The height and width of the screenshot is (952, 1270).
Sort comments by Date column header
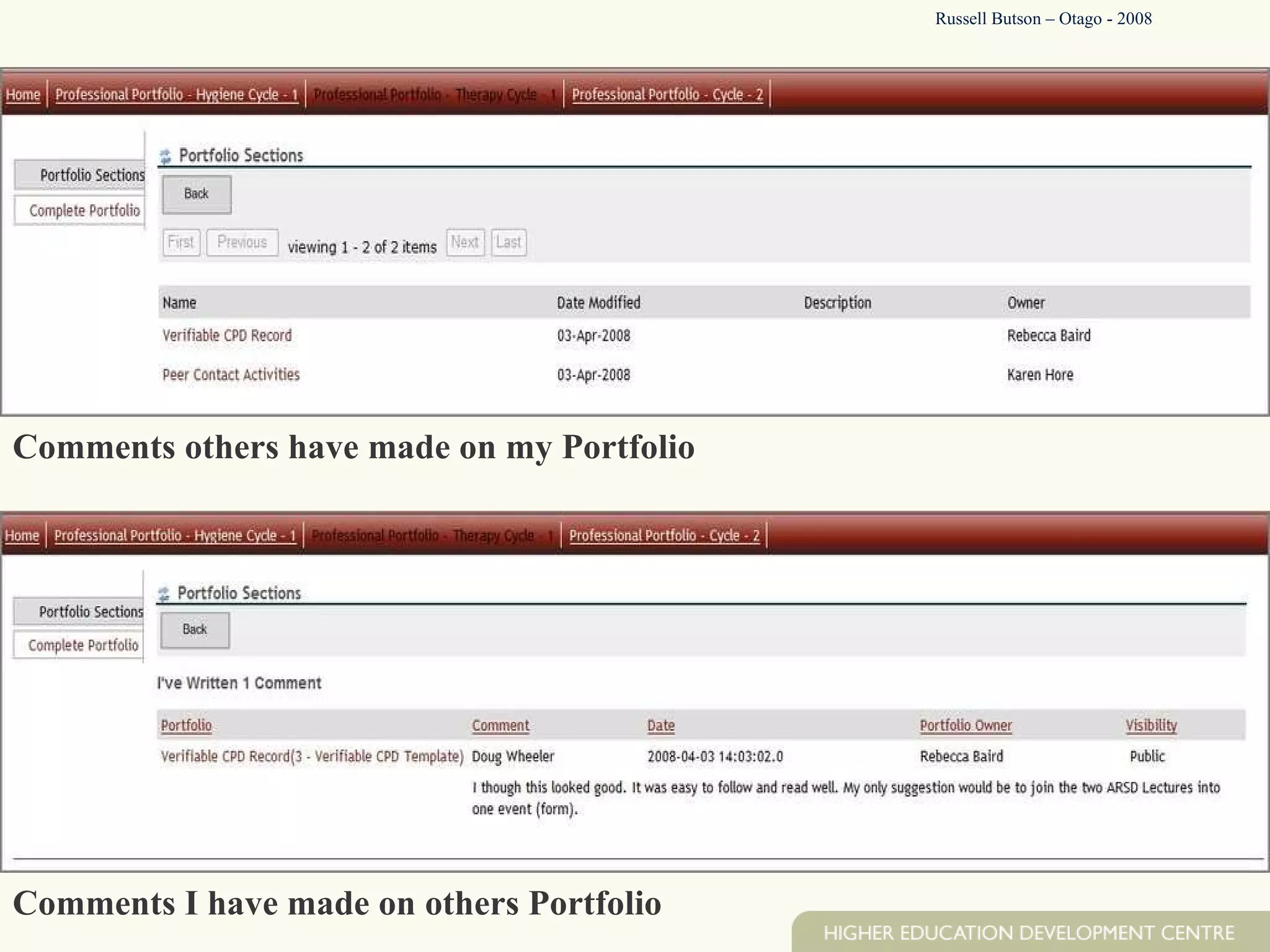click(x=661, y=726)
